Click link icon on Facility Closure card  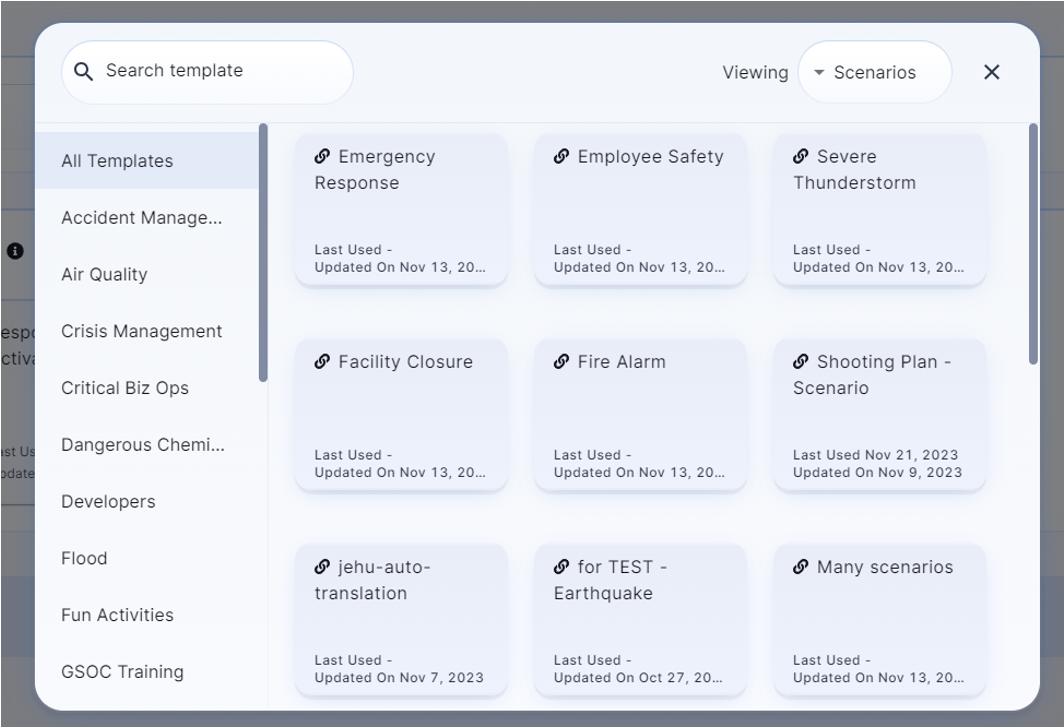[322, 361]
